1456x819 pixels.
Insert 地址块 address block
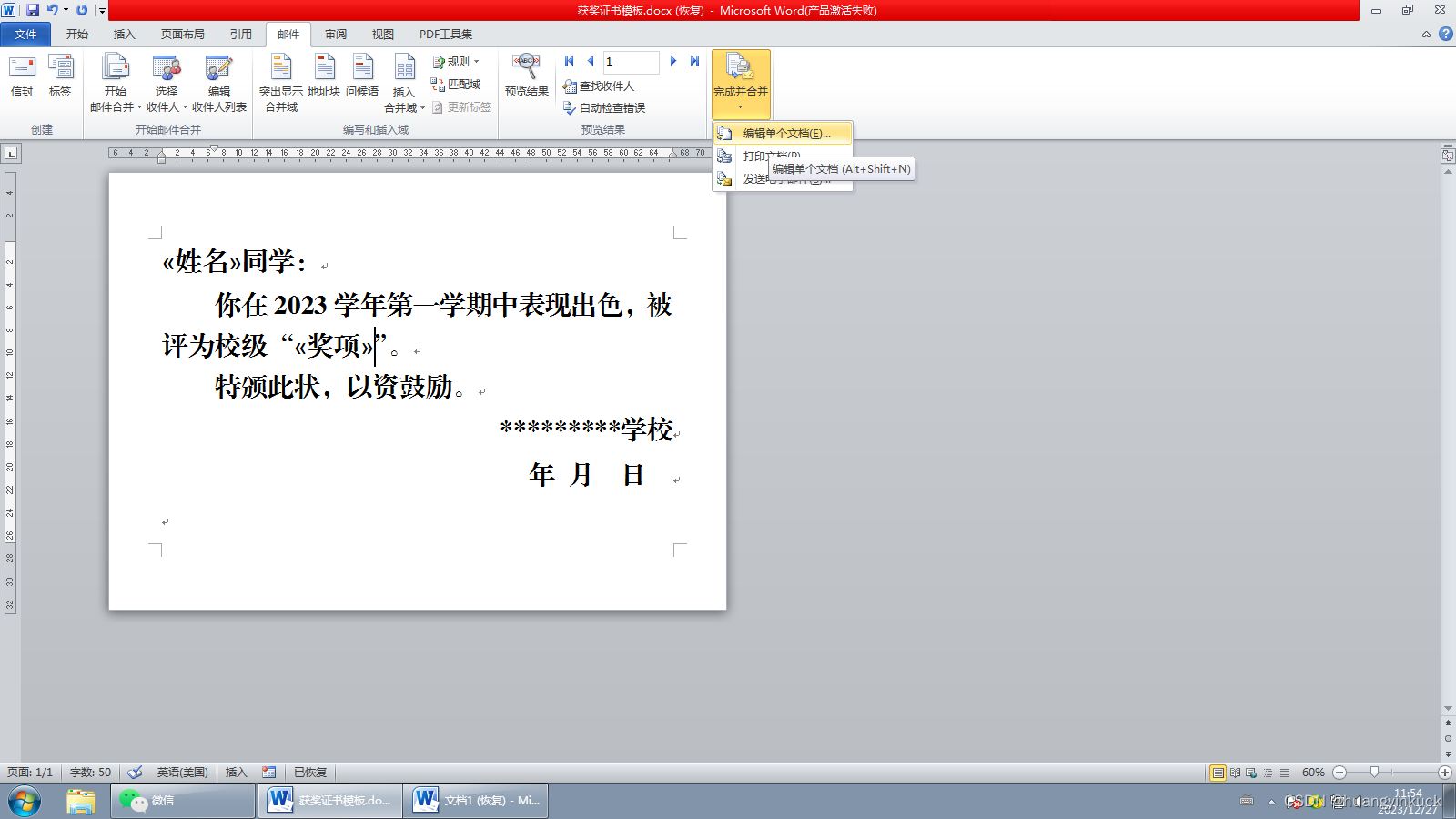point(324,76)
